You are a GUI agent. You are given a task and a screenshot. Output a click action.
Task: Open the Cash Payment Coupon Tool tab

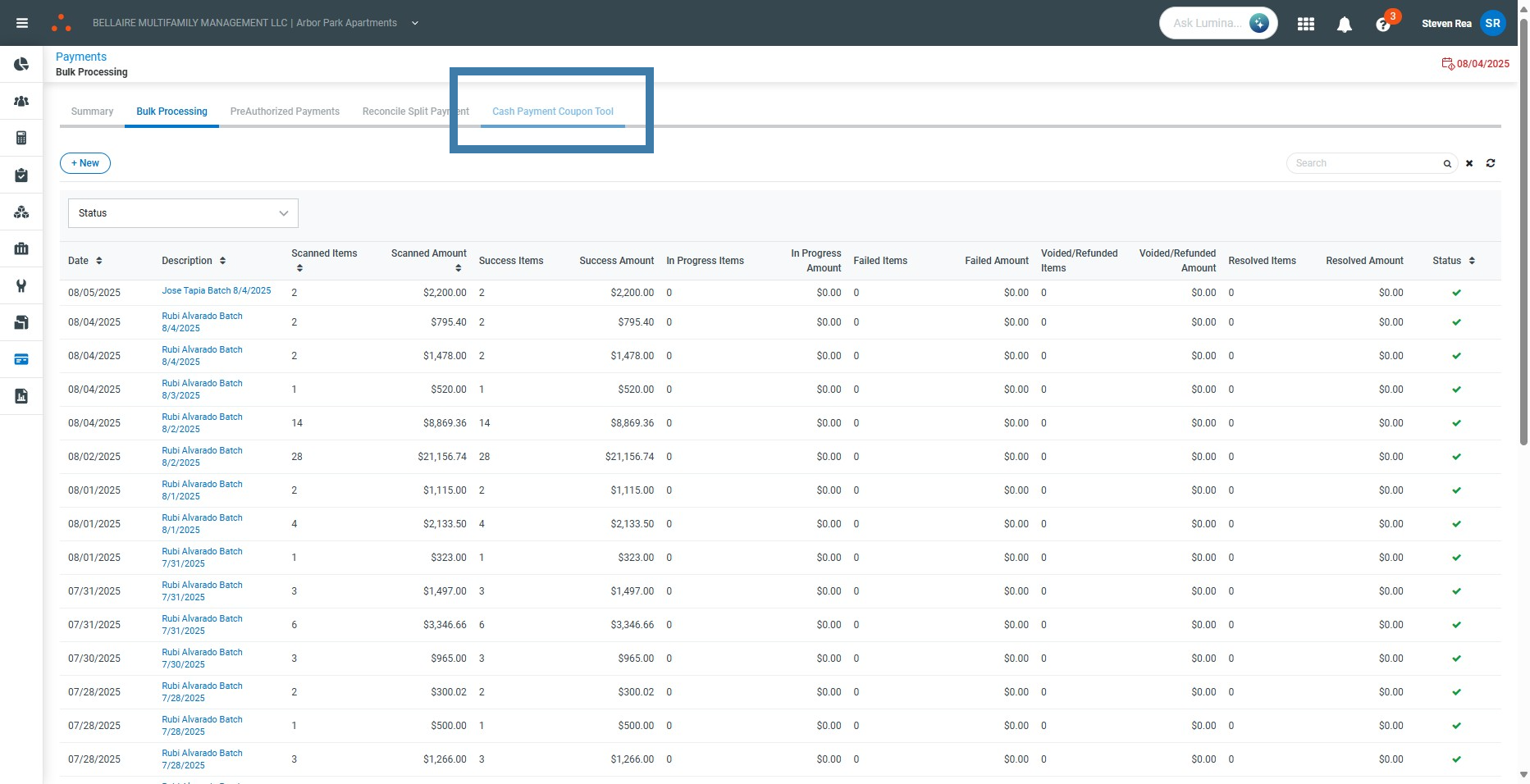[553, 112]
